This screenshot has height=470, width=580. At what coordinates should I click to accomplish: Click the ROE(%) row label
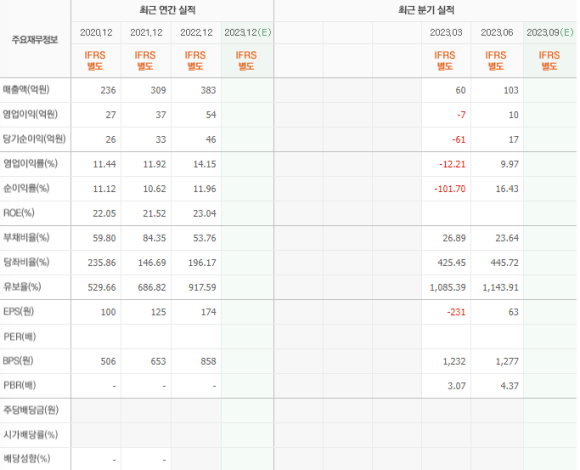coord(18,213)
